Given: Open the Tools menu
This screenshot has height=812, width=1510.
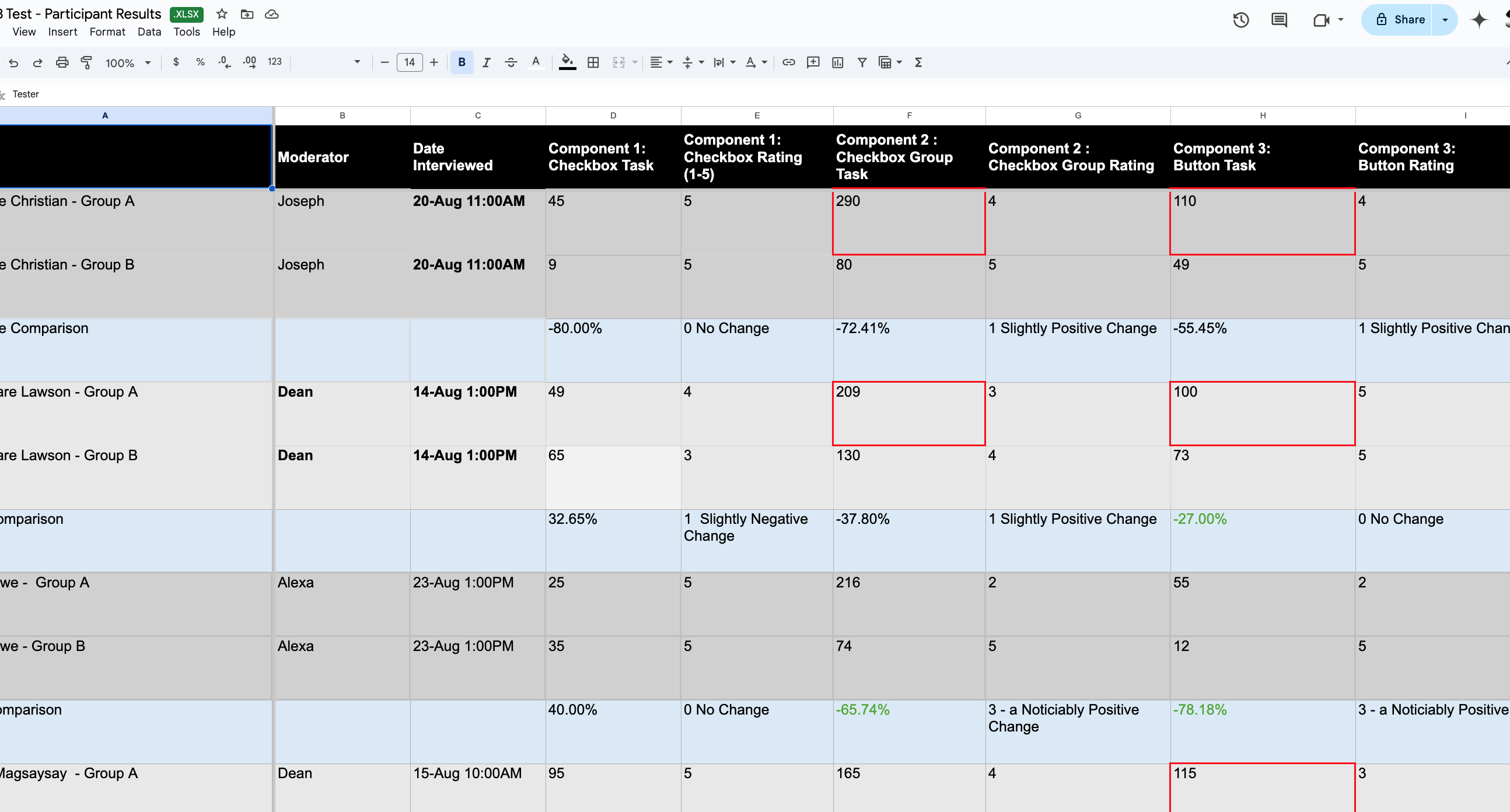Looking at the screenshot, I should click(x=186, y=32).
